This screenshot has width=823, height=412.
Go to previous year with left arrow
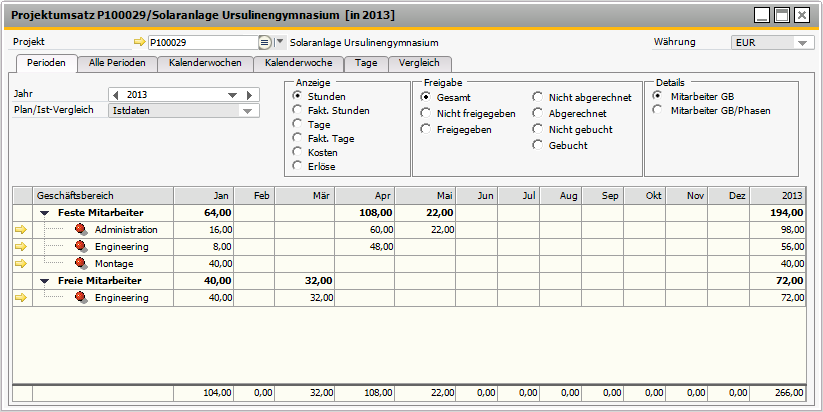(x=115, y=95)
